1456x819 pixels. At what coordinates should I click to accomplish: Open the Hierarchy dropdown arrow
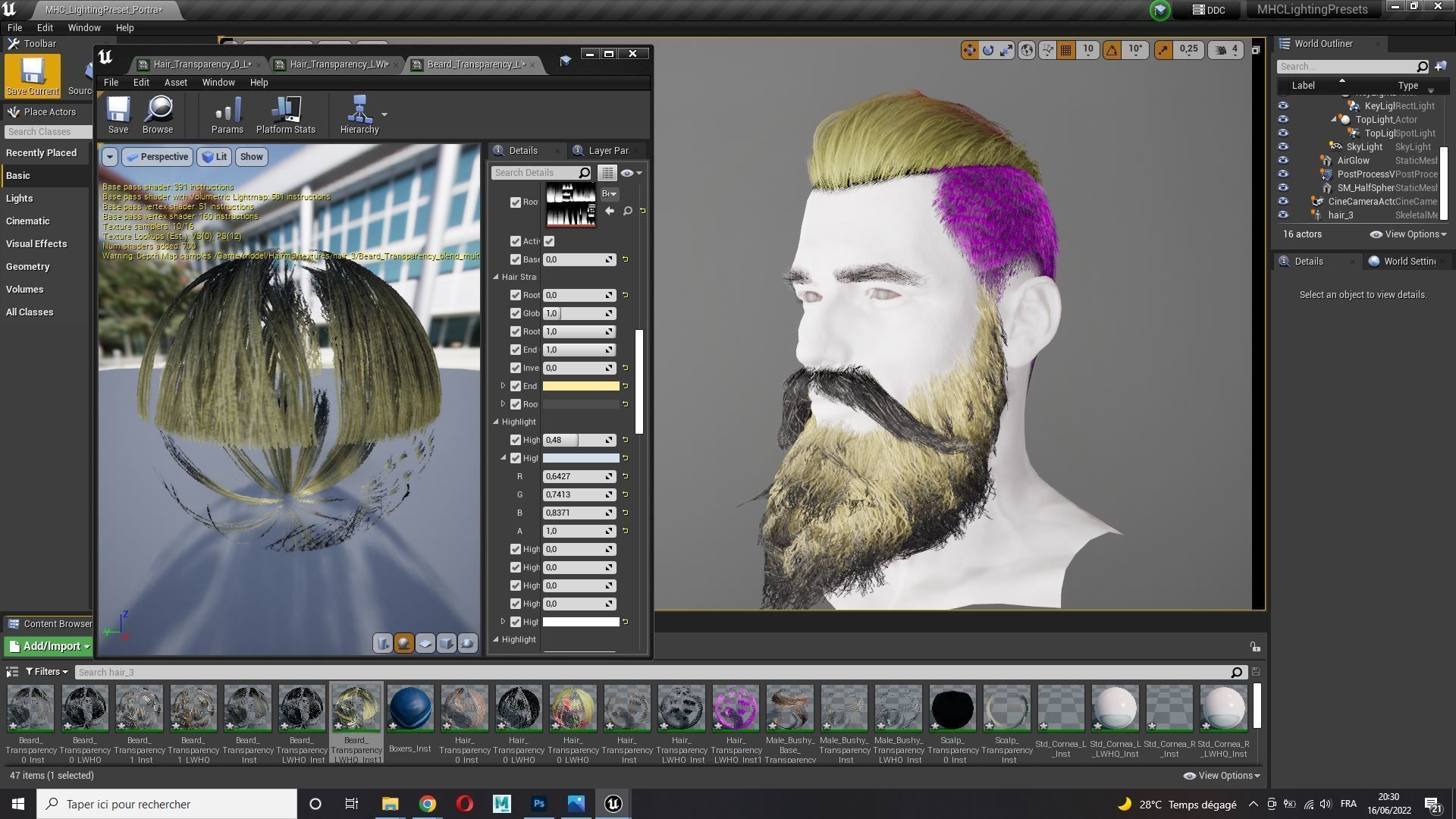(x=384, y=115)
